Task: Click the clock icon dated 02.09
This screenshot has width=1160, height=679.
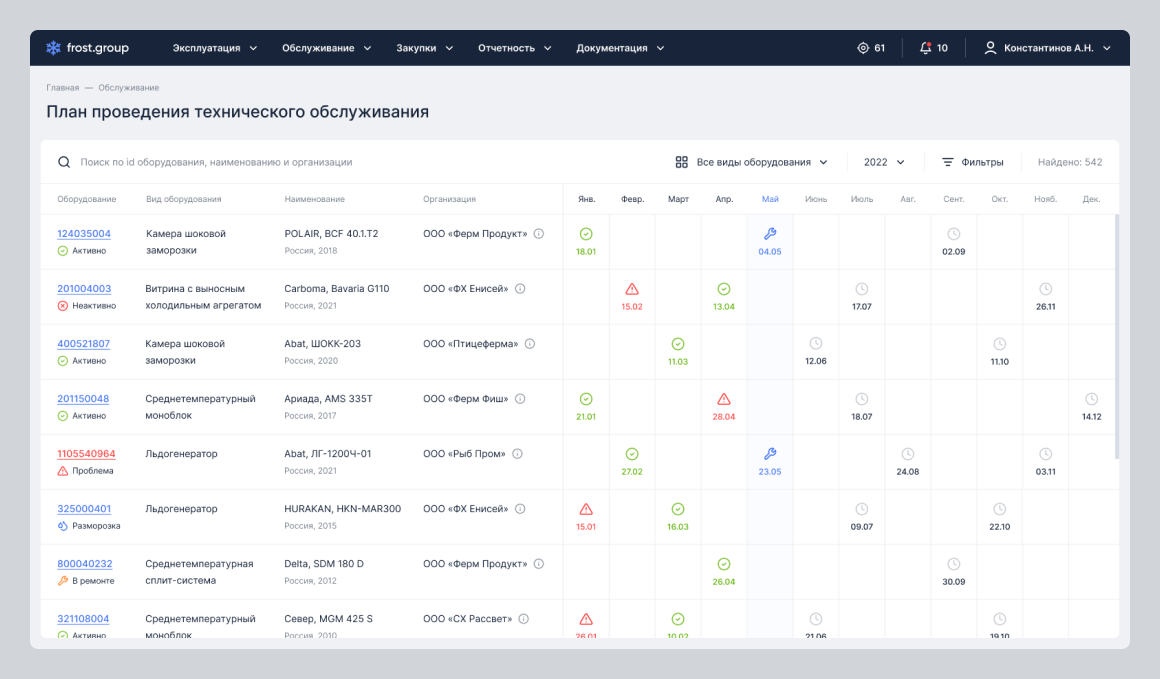Action: (x=954, y=234)
